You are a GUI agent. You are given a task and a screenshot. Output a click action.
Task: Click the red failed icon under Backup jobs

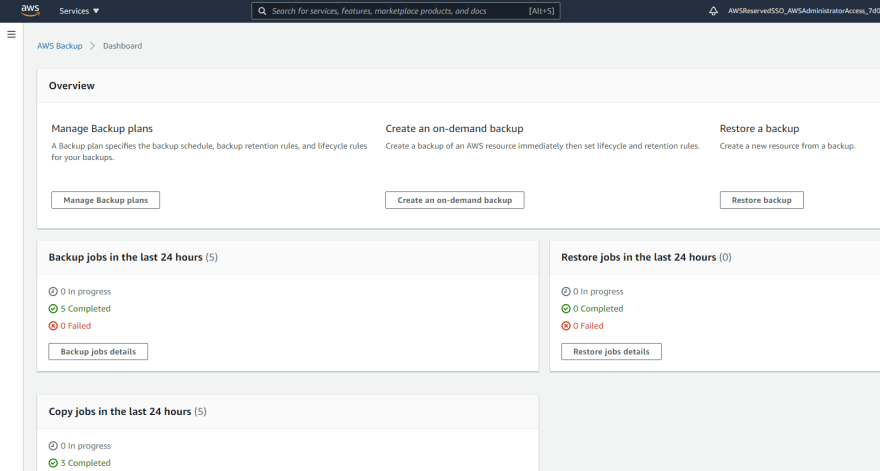tap(53, 326)
